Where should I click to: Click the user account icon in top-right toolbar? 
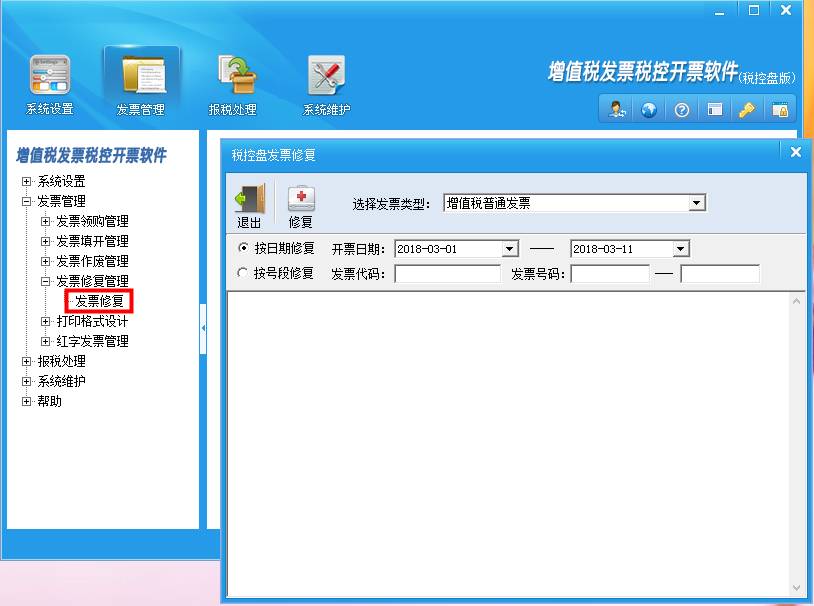pos(617,110)
